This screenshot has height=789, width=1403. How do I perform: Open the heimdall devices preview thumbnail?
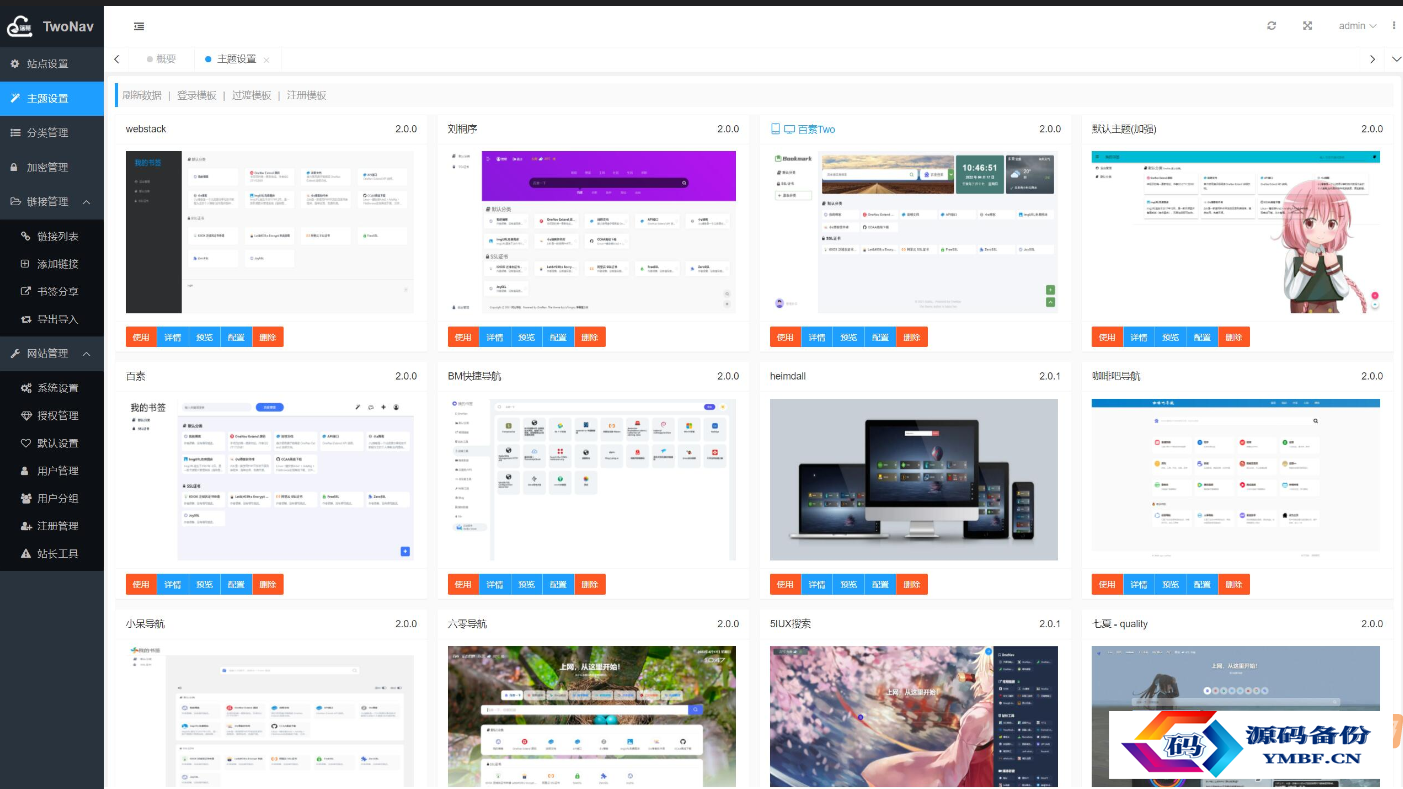[x=914, y=480]
